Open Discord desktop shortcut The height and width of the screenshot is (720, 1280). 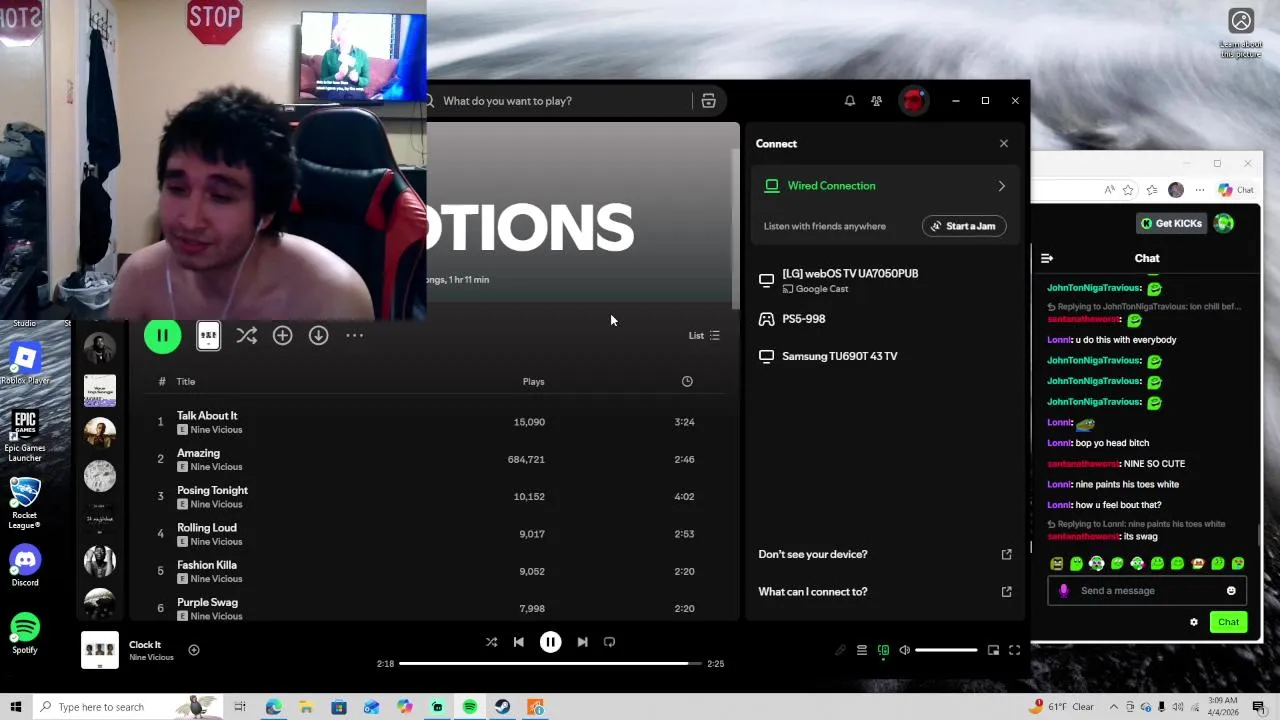click(25, 566)
